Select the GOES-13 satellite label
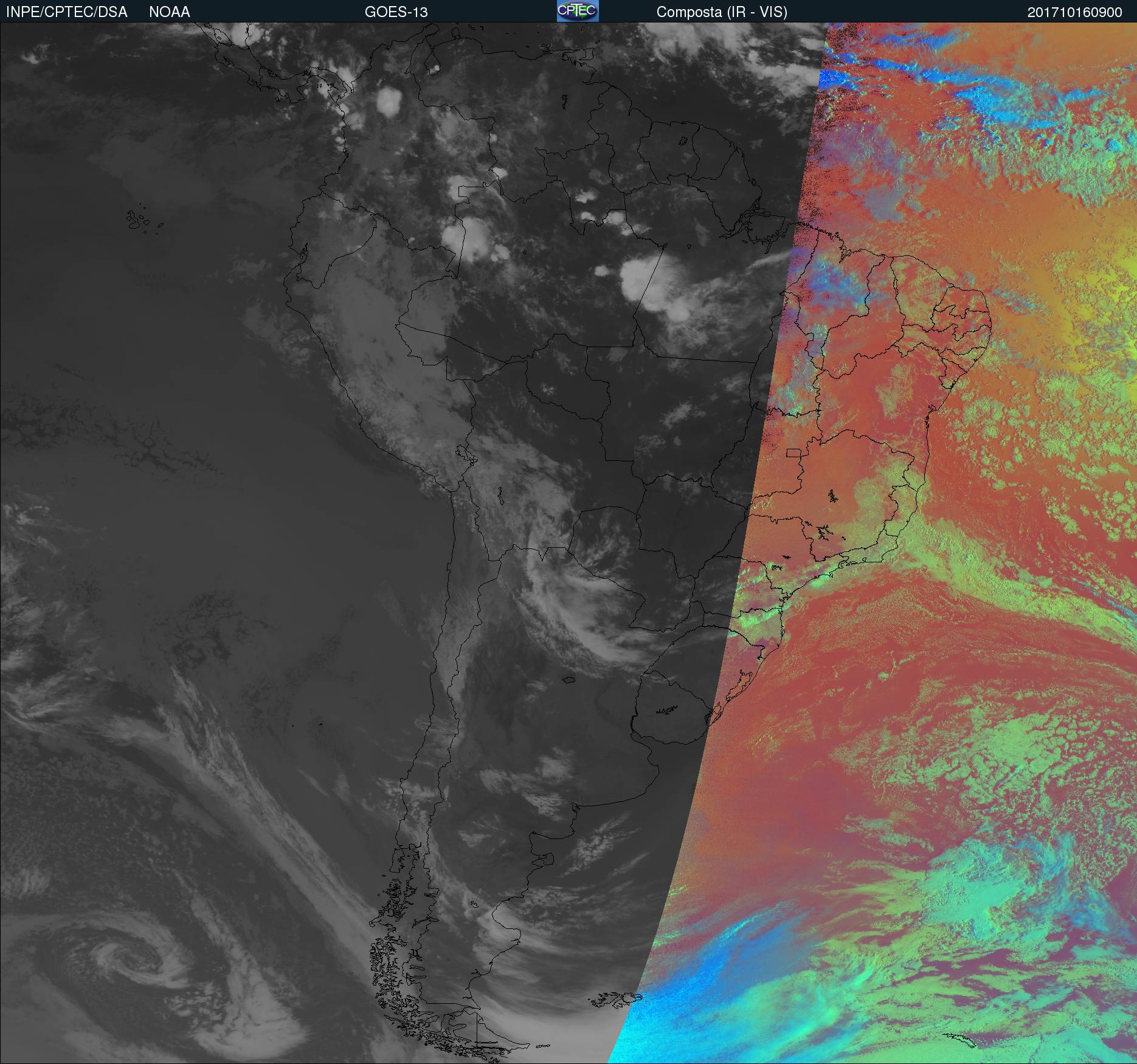1137x1064 pixels. point(396,12)
